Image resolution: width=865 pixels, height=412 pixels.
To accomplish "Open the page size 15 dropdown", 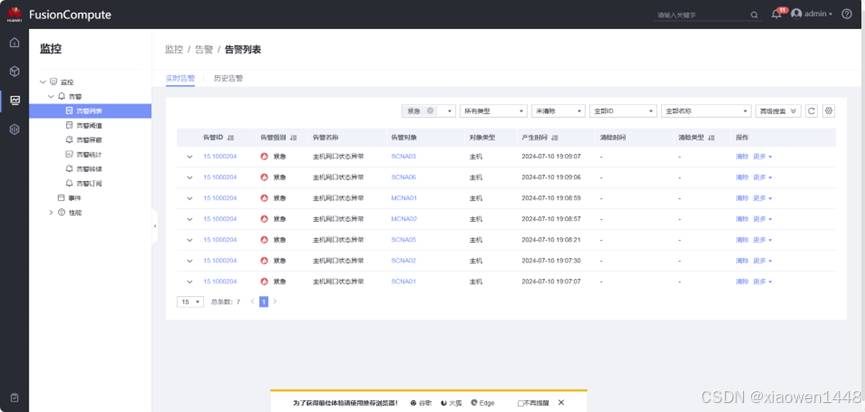I will coord(190,301).
